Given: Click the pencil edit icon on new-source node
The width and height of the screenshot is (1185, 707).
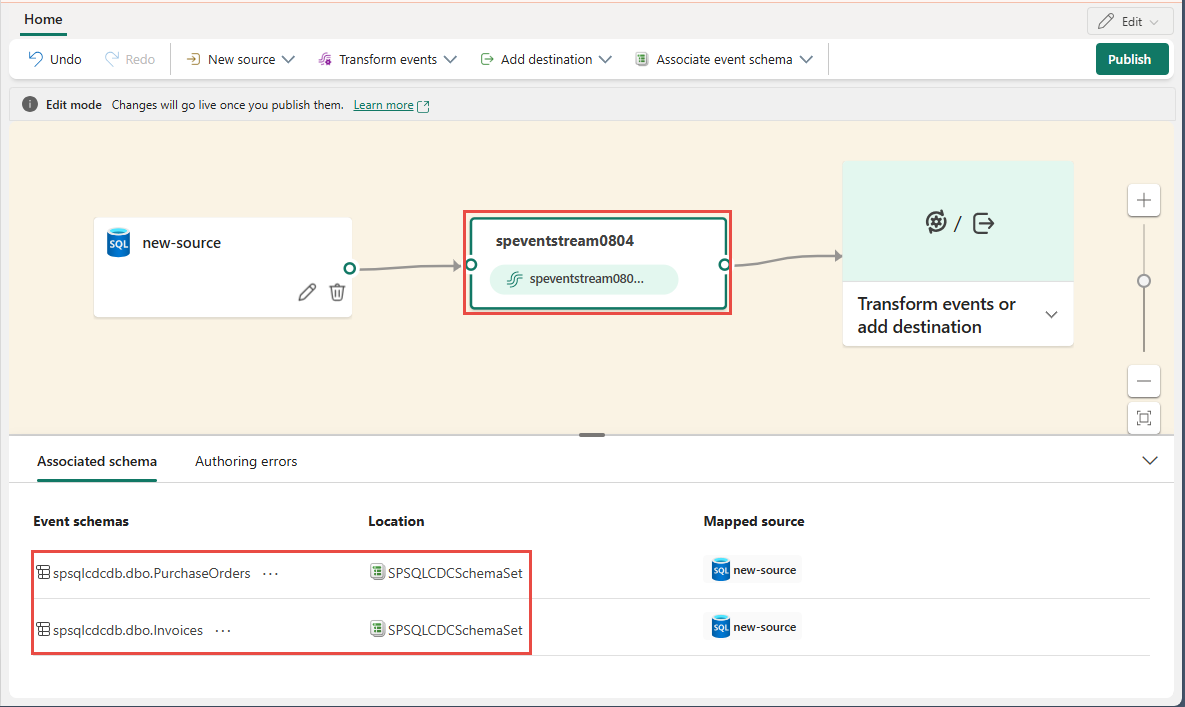Looking at the screenshot, I should pos(307,292).
